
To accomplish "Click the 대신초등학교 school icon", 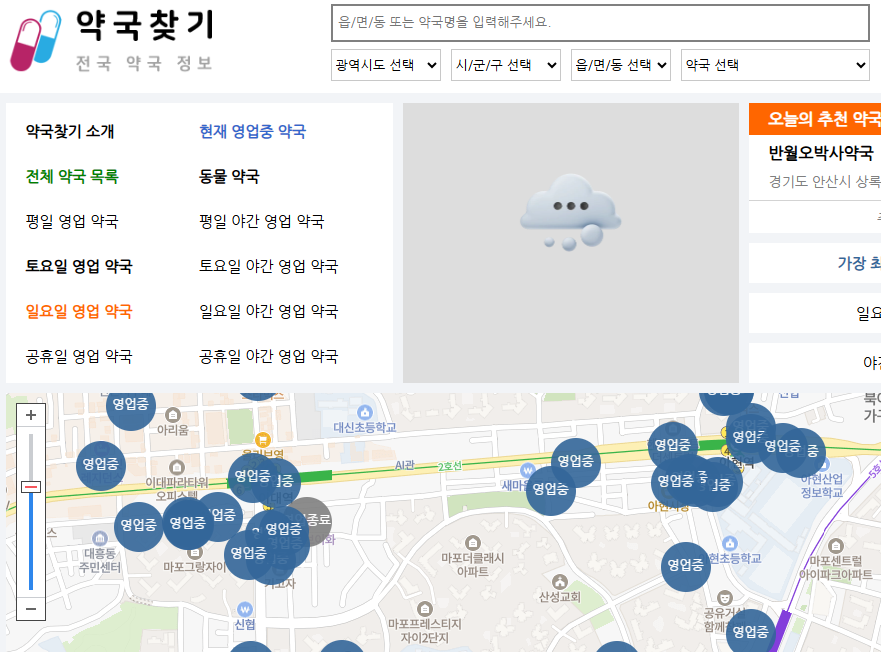I will pyautogui.click(x=364, y=413).
